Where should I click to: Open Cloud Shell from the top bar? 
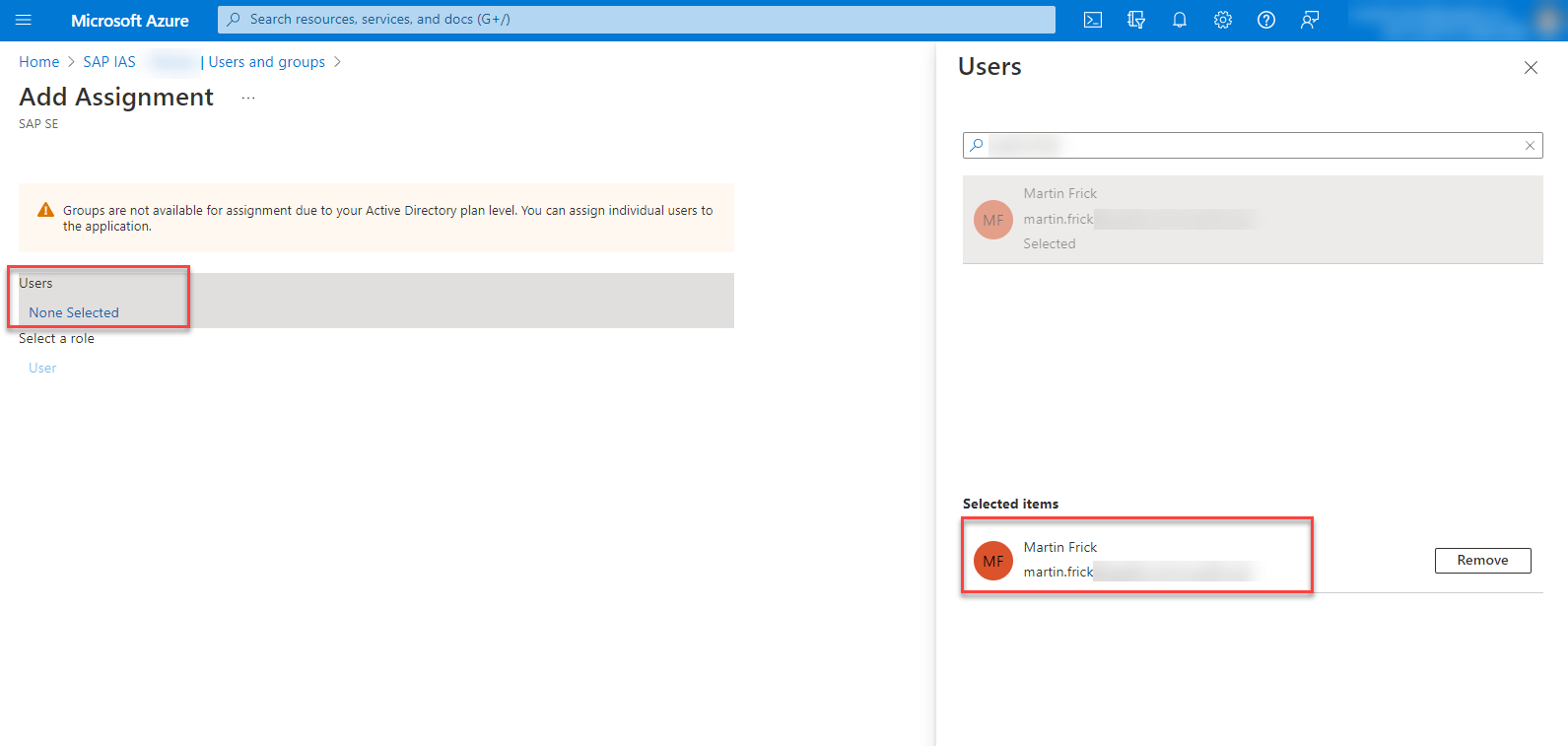[x=1093, y=20]
